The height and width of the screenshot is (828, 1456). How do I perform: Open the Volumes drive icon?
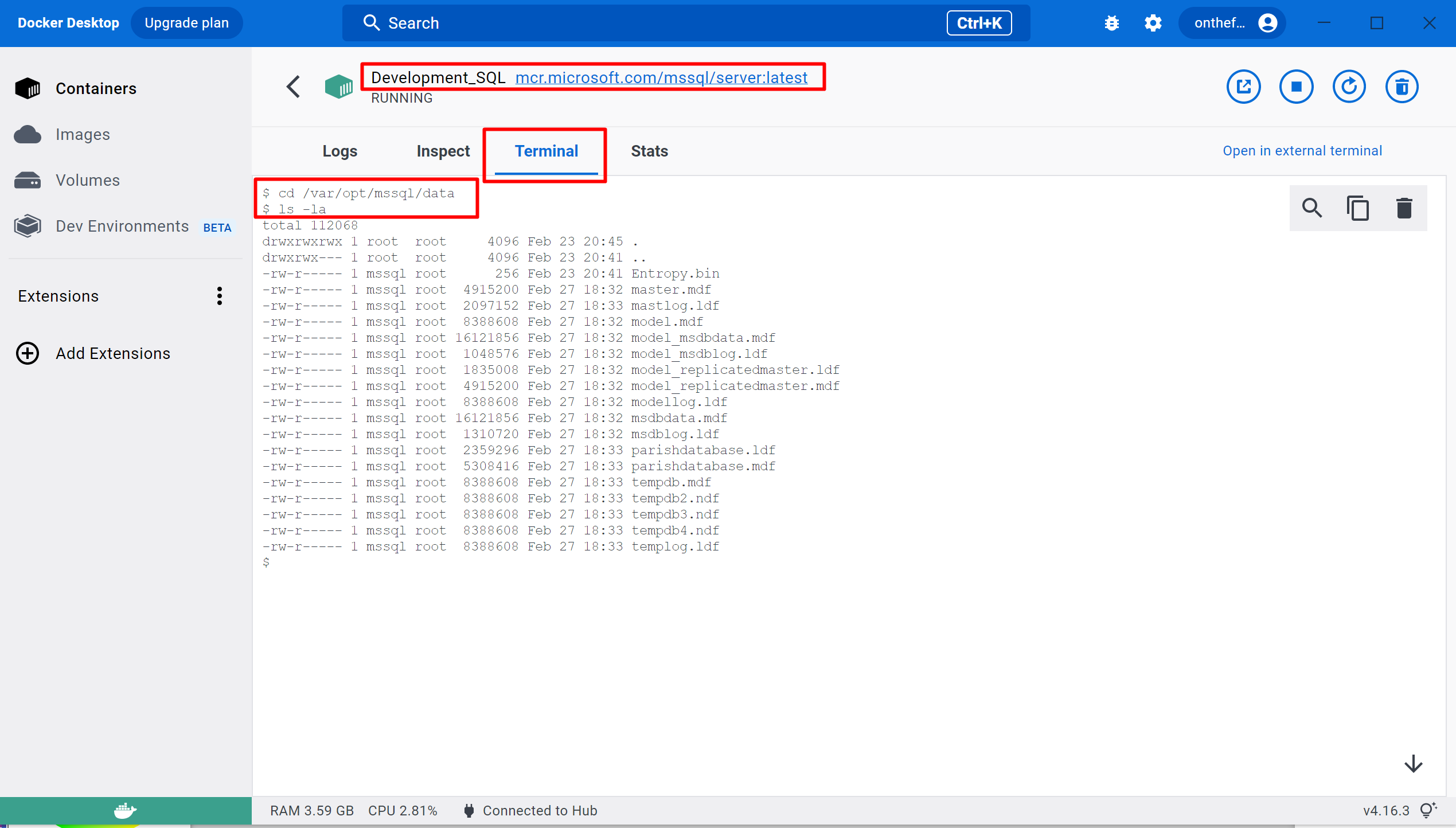[28, 180]
